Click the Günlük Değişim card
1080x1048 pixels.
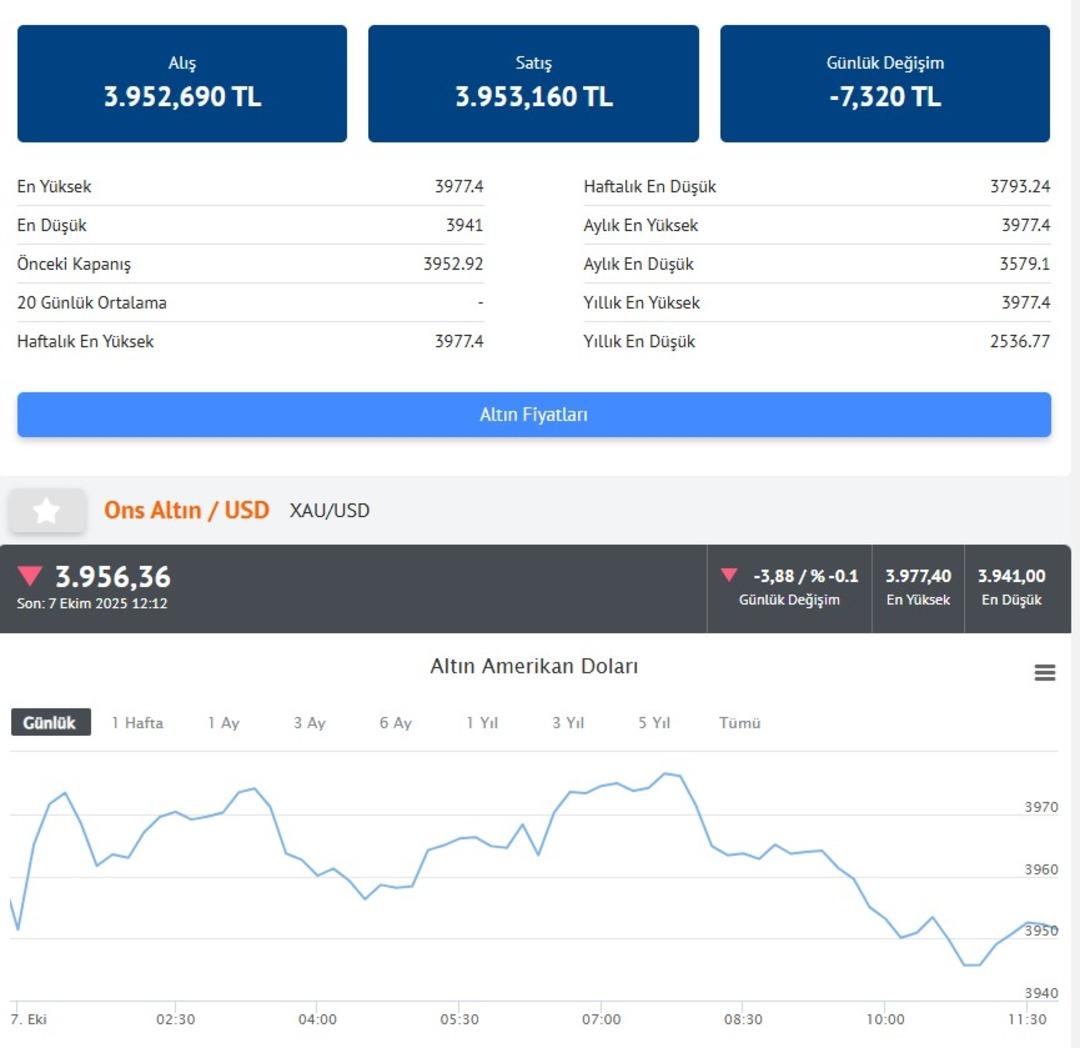coord(885,84)
